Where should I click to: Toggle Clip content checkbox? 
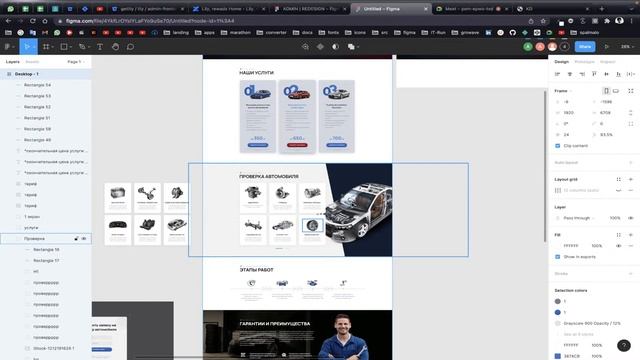pos(558,146)
